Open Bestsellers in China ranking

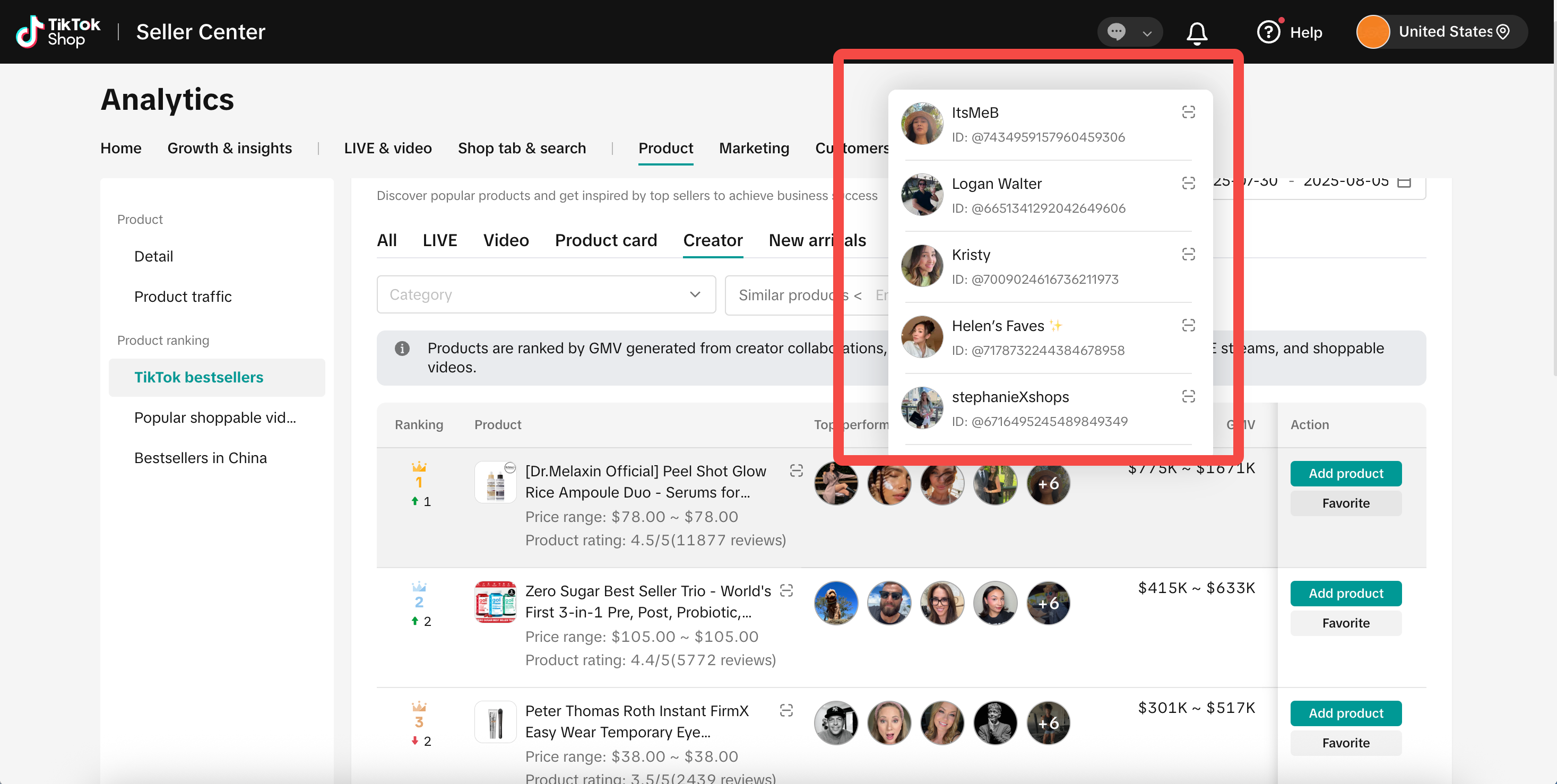(200, 458)
